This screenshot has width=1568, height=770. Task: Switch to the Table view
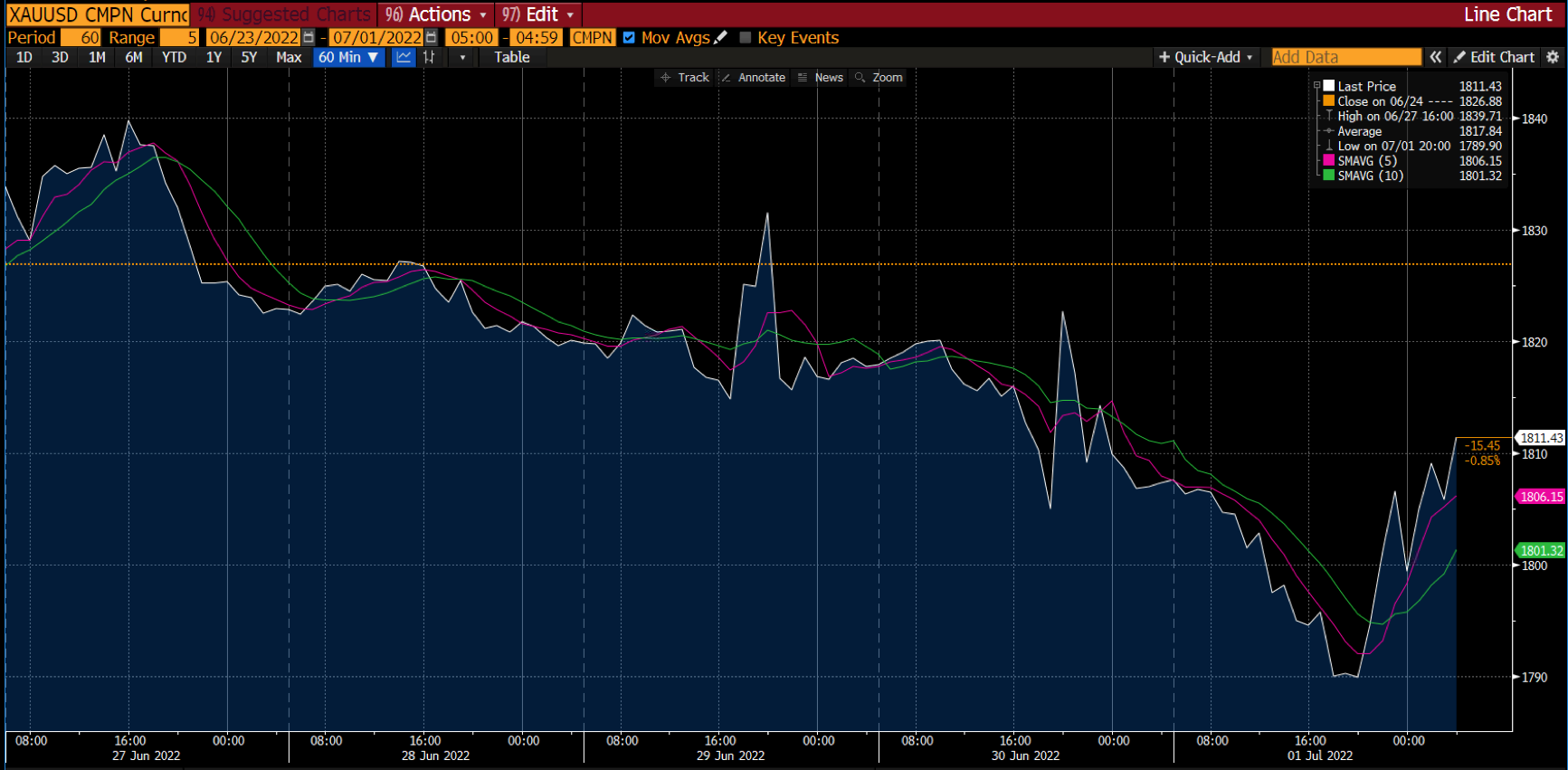[511, 57]
